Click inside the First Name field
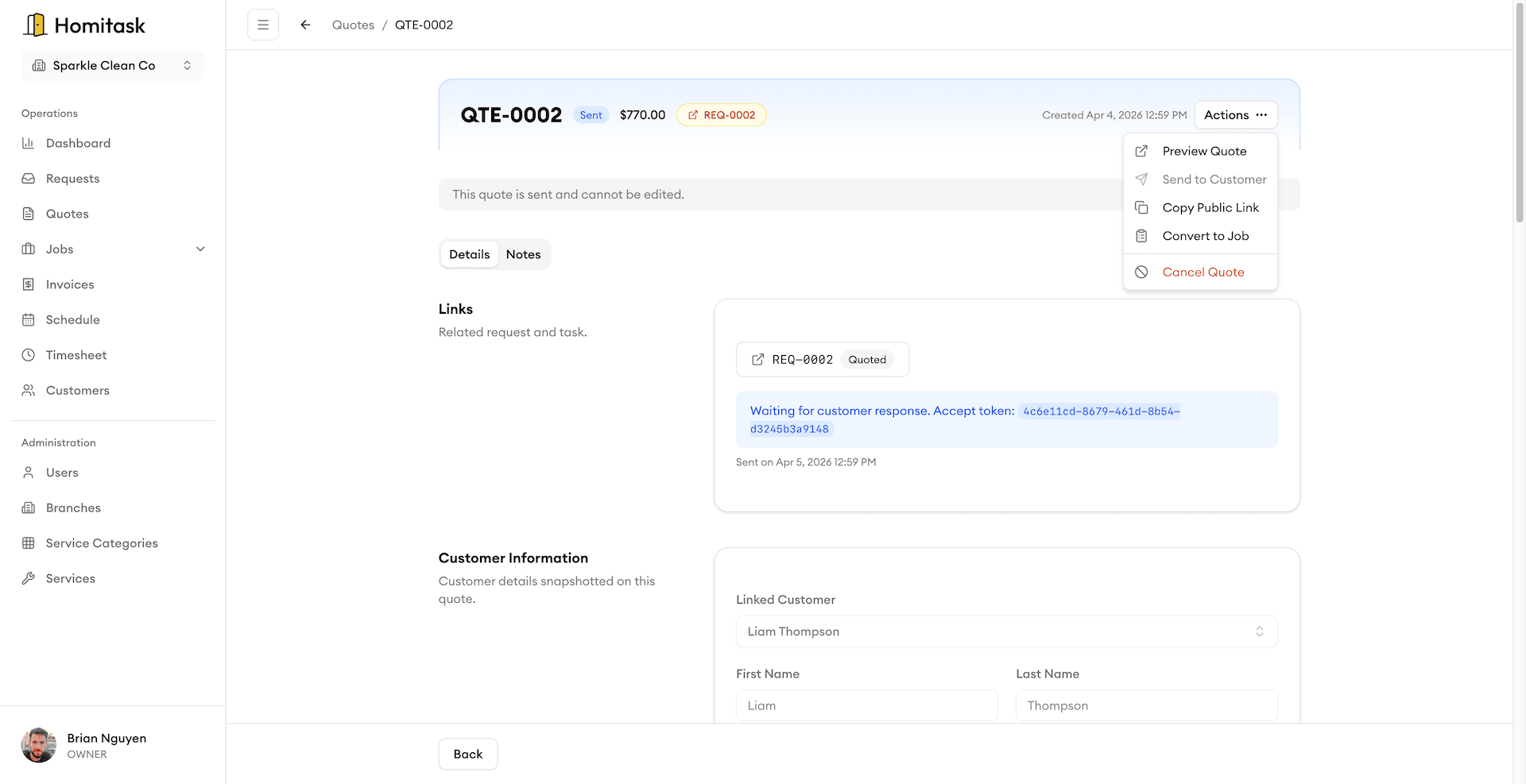Image resolution: width=1526 pixels, height=784 pixels. point(866,705)
